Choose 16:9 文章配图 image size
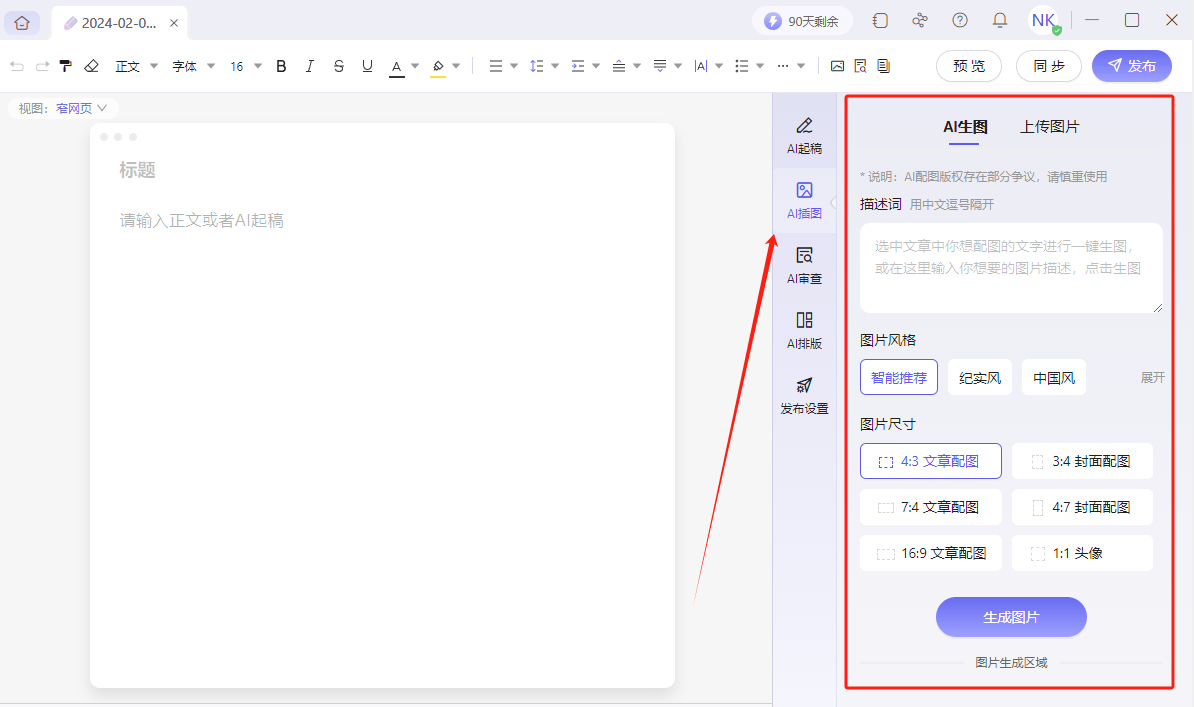Screen dimensions: 1194x707 click(931, 553)
